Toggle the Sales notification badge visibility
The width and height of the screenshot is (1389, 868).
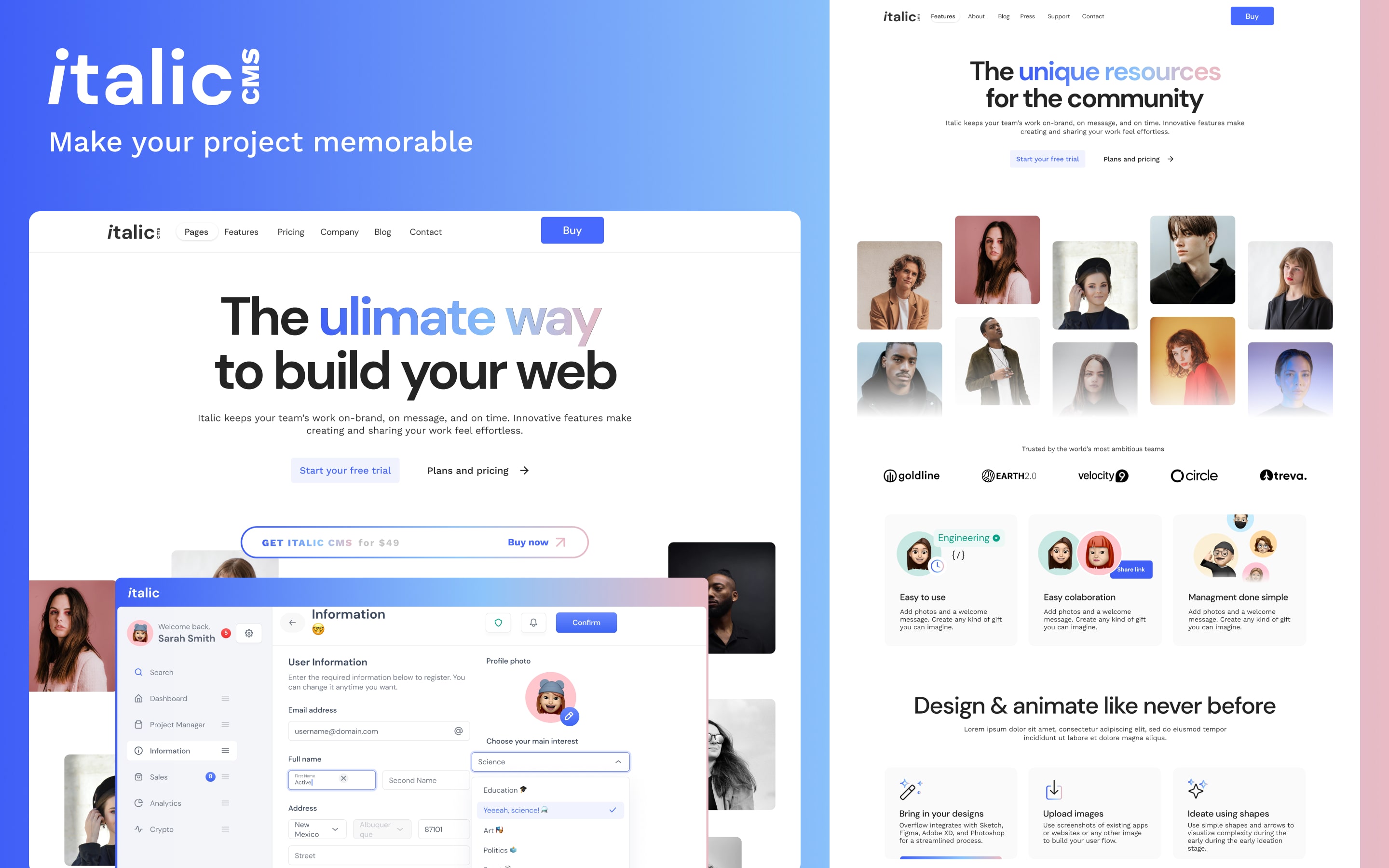coord(210,776)
